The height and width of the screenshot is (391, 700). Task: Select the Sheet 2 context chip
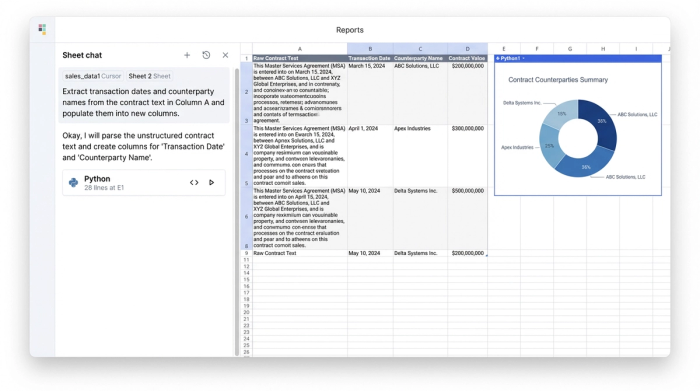150,76
